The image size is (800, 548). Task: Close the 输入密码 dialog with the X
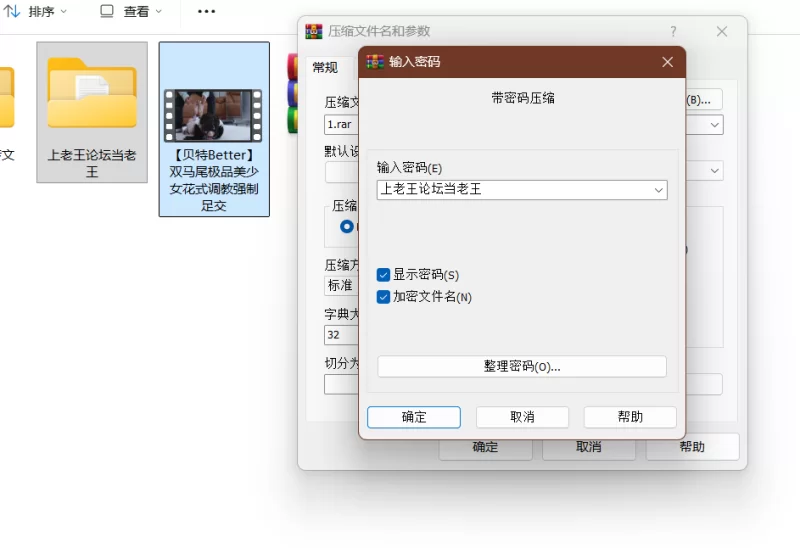(667, 62)
